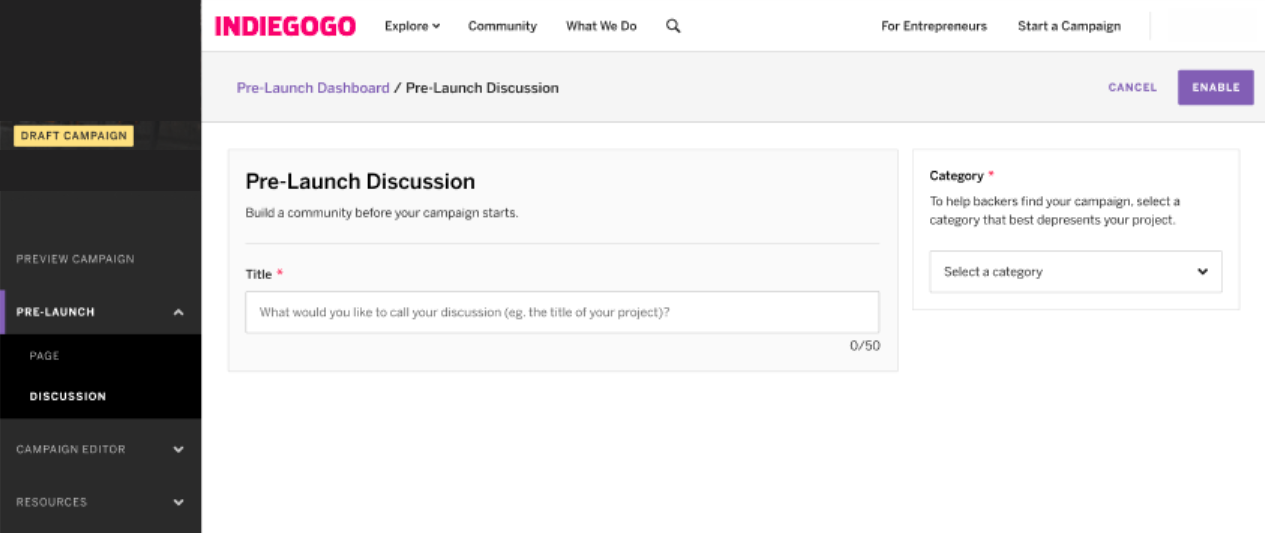The width and height of the screenshot is (1265, 533).
Task: Return to Pre-Launch Dashboard breadcrumb
Action: click(313, 88)
